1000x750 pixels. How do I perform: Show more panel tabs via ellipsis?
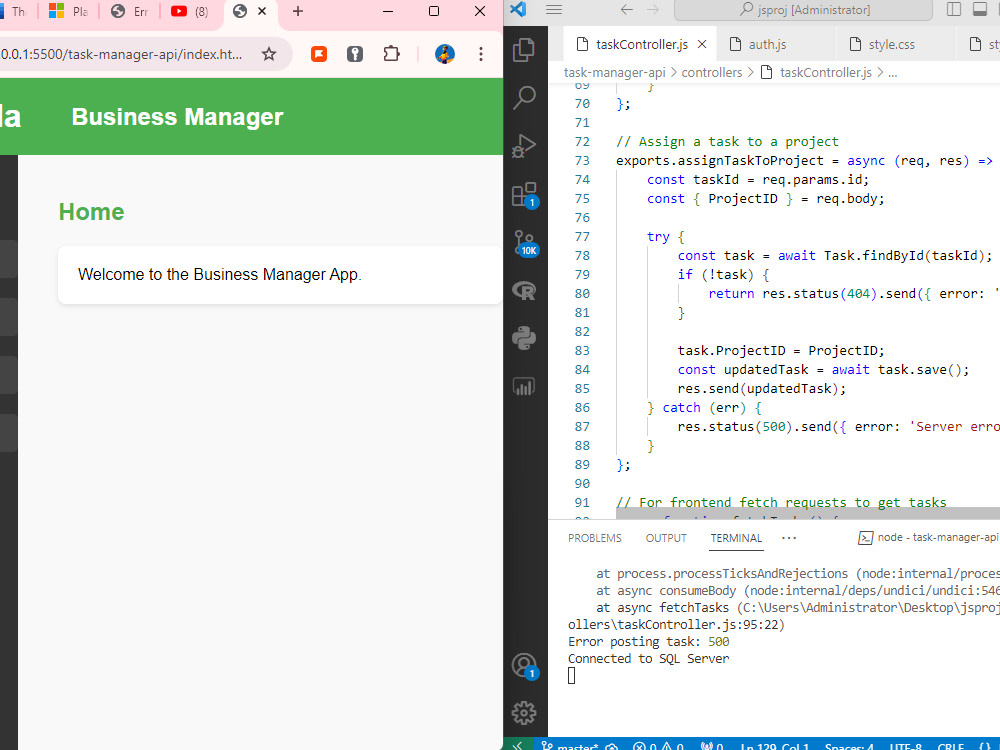(x=789, y=538)
